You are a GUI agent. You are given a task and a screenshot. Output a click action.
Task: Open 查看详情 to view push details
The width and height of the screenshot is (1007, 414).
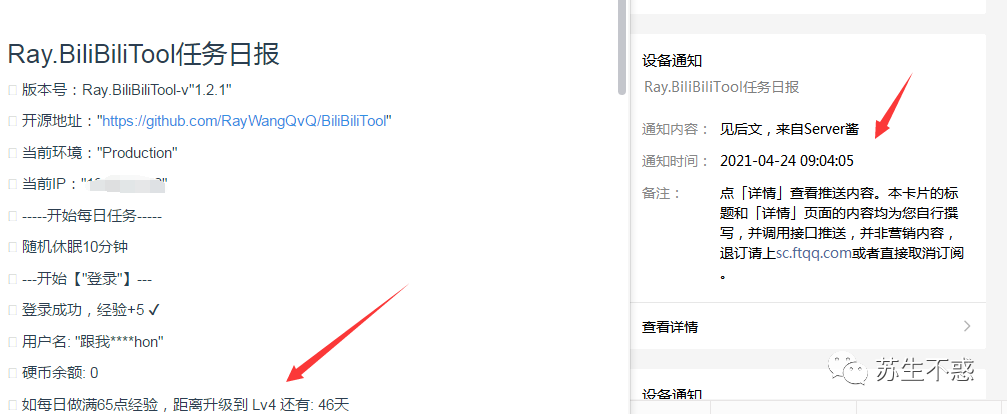[808, 326]
